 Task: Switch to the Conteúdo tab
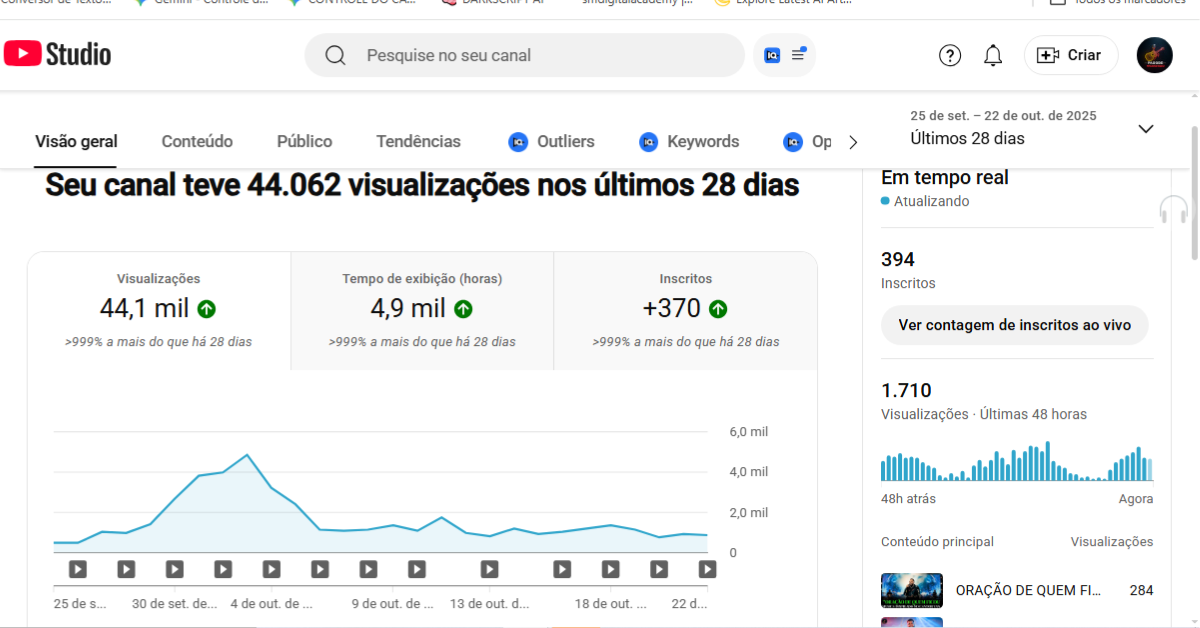click(197, 142)
